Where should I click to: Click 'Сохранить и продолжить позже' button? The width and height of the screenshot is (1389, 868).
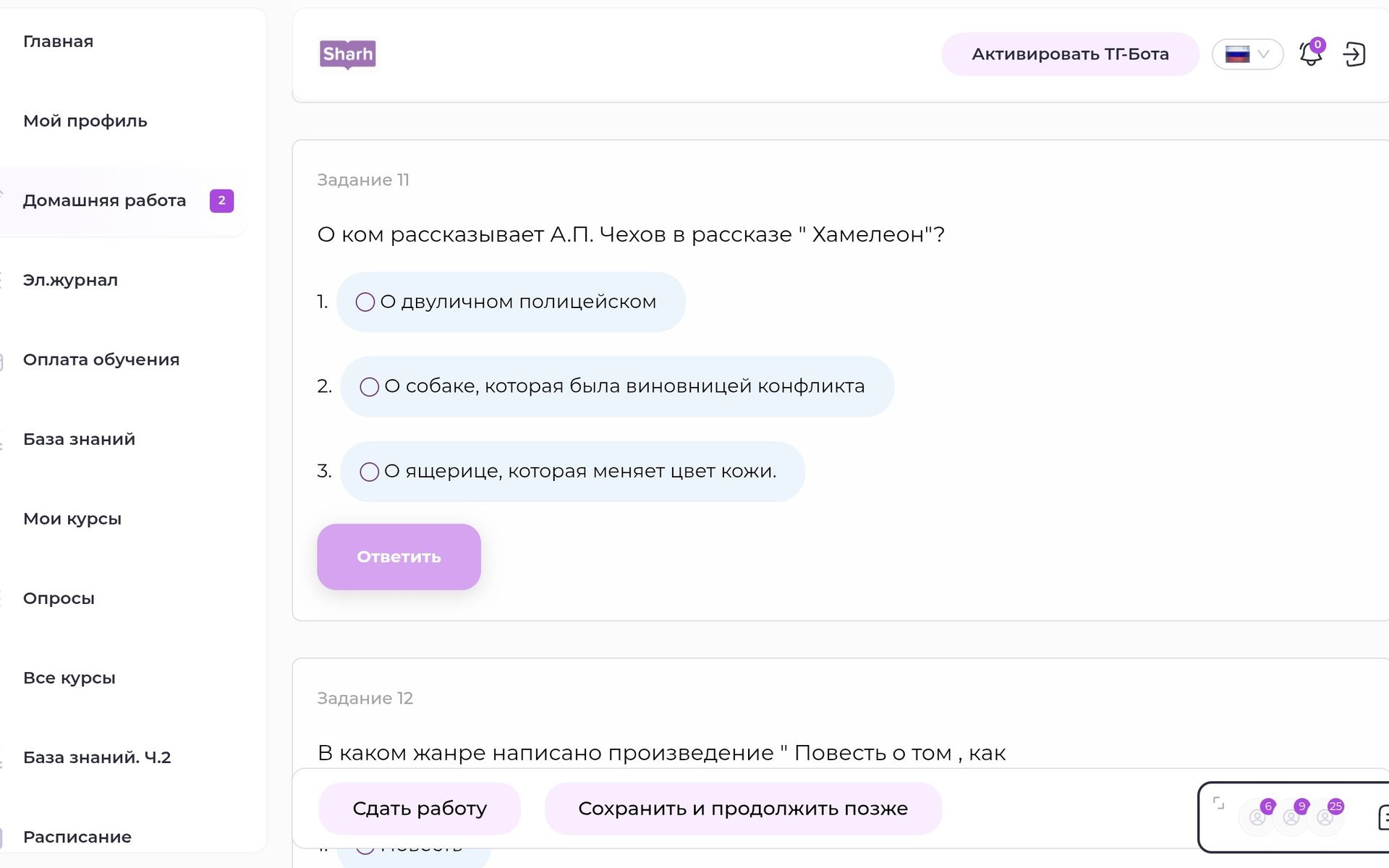(x=743, y=809)
